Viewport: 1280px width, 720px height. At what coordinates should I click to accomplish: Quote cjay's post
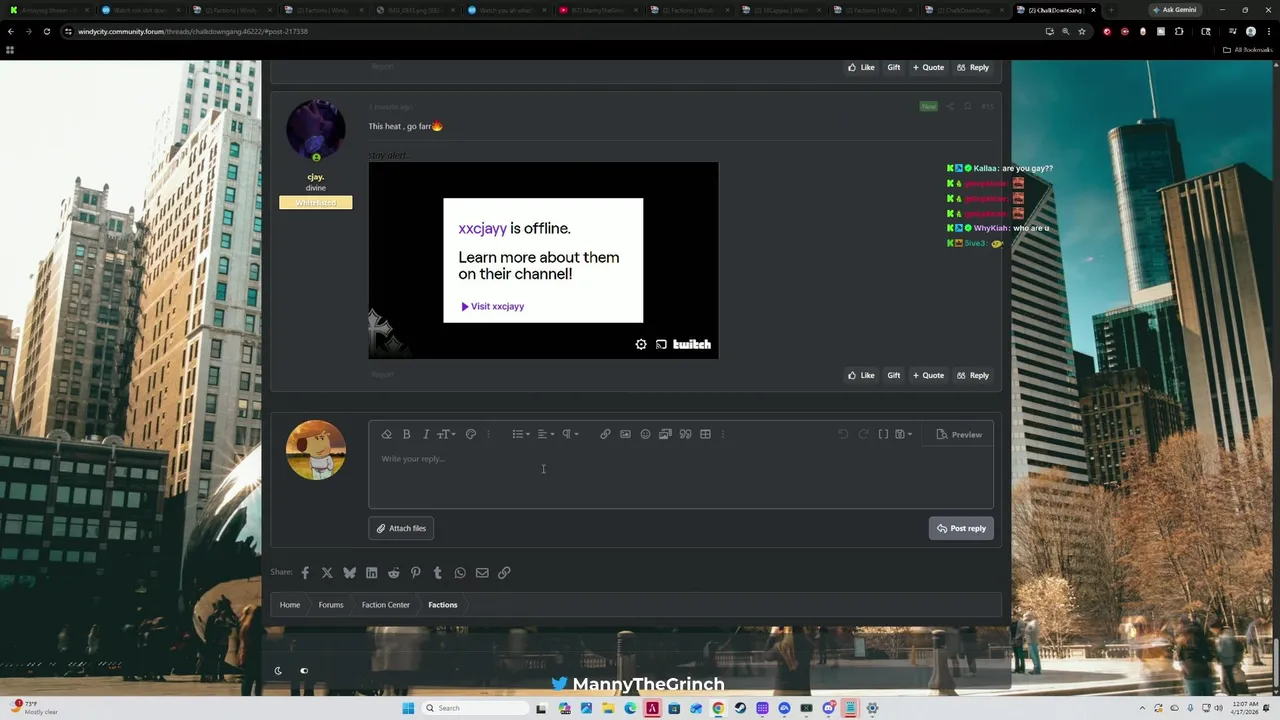point(928,375)
